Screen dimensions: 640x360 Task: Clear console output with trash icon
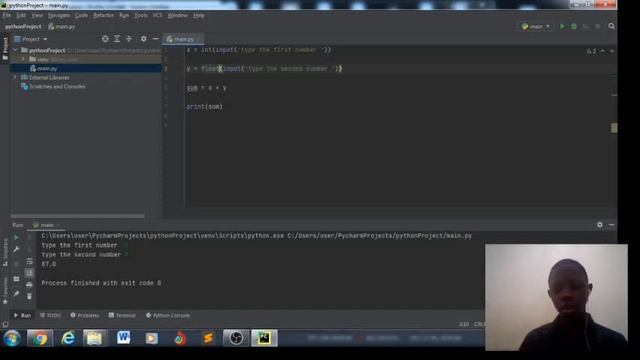[x=29, y=296]
